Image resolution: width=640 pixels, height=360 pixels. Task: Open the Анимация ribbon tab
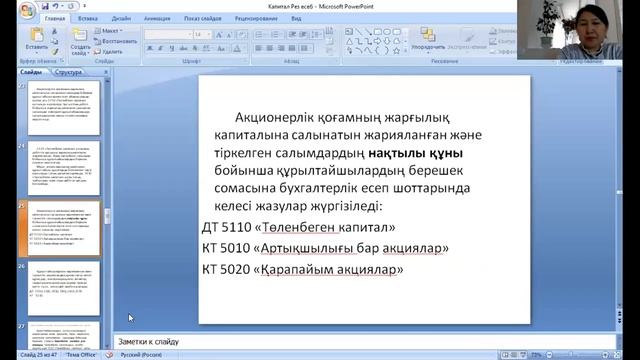pyautogui.click(x=157, y=18)
